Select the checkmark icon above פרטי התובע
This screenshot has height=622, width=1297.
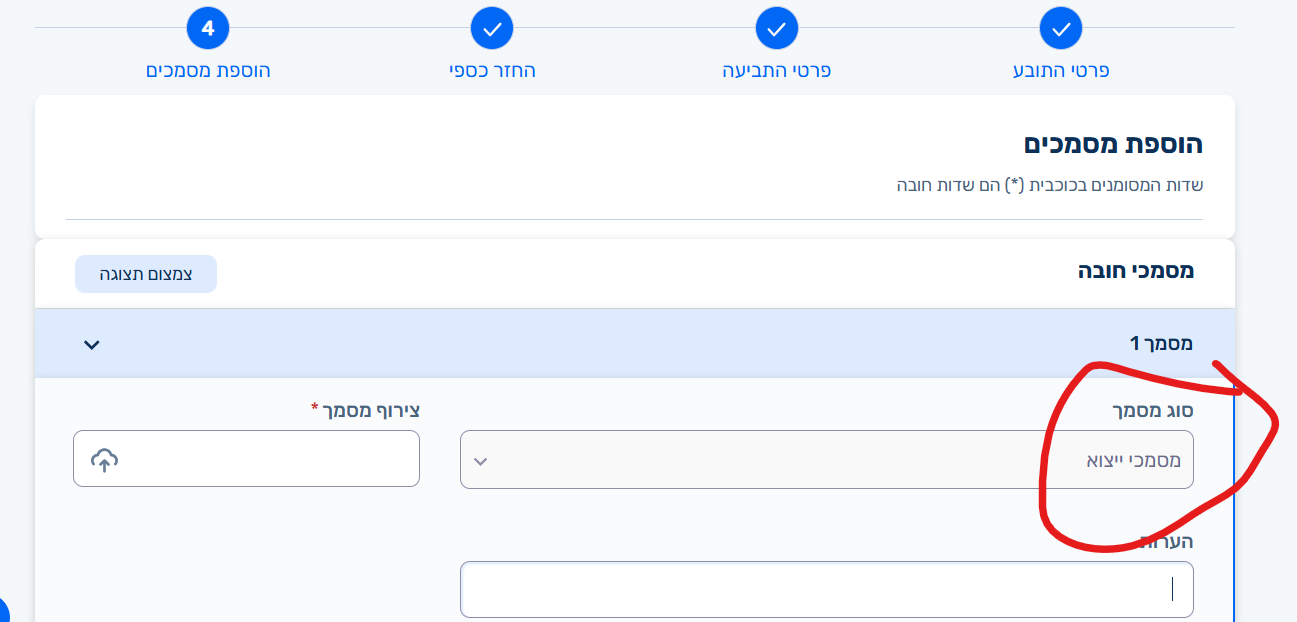coord(1061,29)
